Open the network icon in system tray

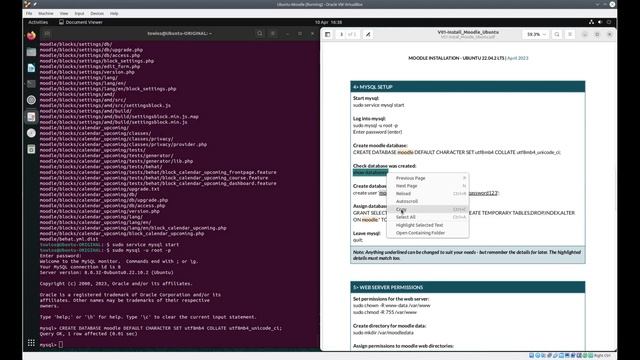point(591,22)
